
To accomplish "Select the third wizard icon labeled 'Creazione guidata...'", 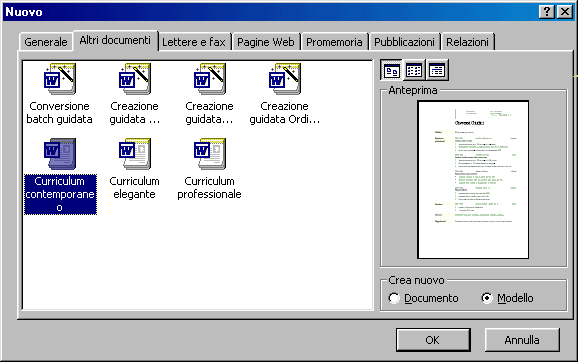I will [x=209, y=79].
